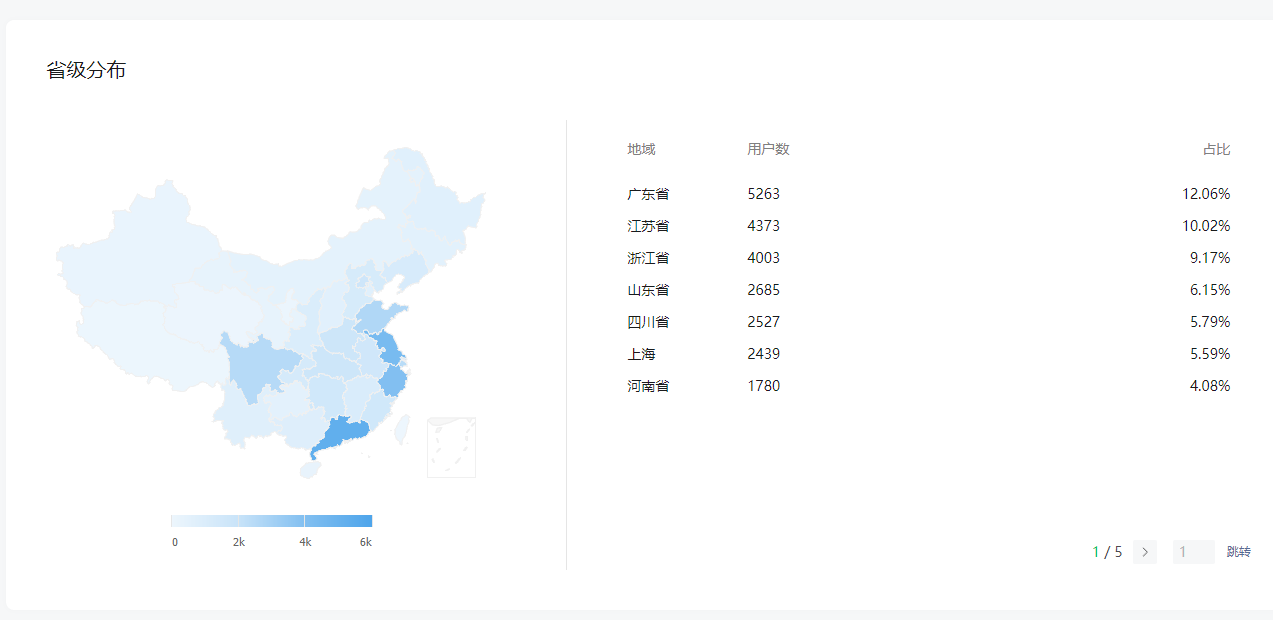The height and width of the screenshot is (620, 1273).
Task: Click percentage 9.17%
Action: coord(1210,258)
